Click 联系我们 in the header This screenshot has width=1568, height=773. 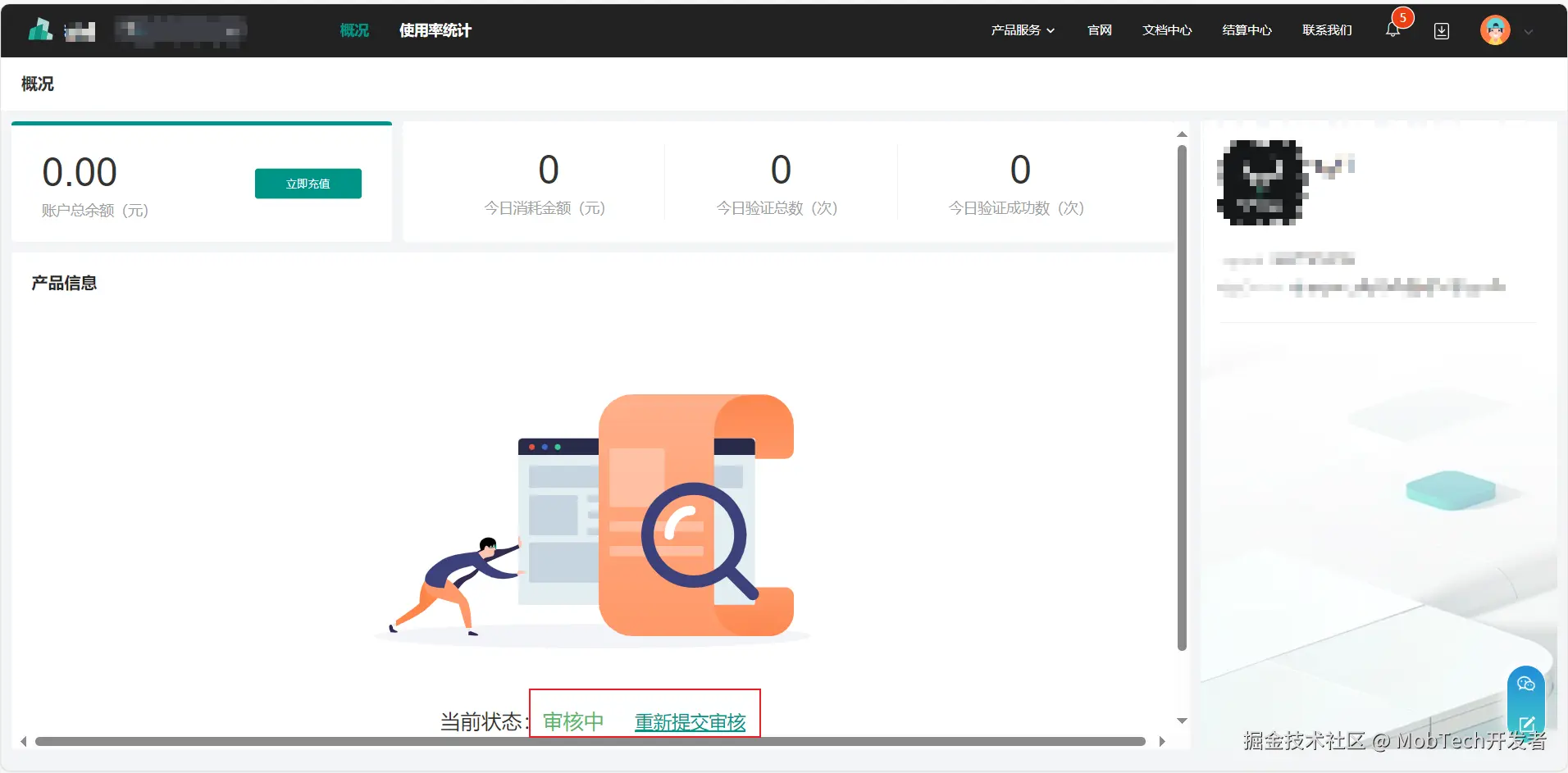pos(1327,30)
